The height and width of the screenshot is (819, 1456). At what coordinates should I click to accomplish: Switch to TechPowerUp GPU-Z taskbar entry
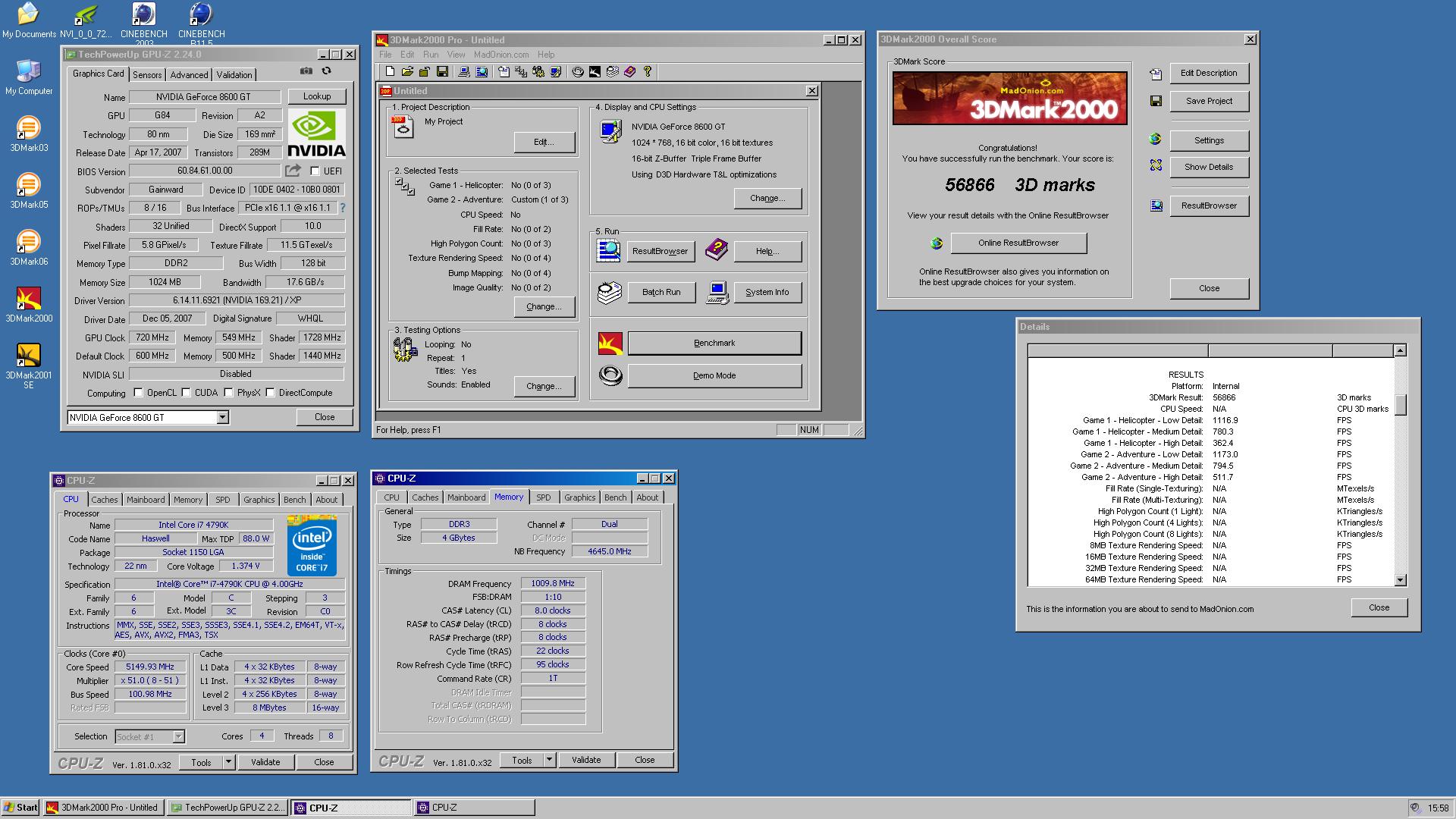[228, 808]
